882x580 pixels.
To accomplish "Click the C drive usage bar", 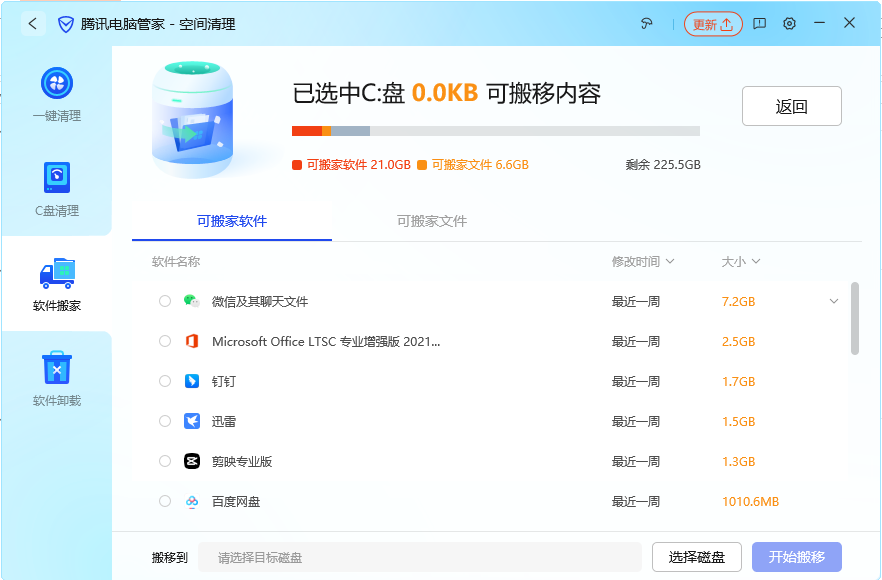I will pyautogui.click(x=495, y=131).
